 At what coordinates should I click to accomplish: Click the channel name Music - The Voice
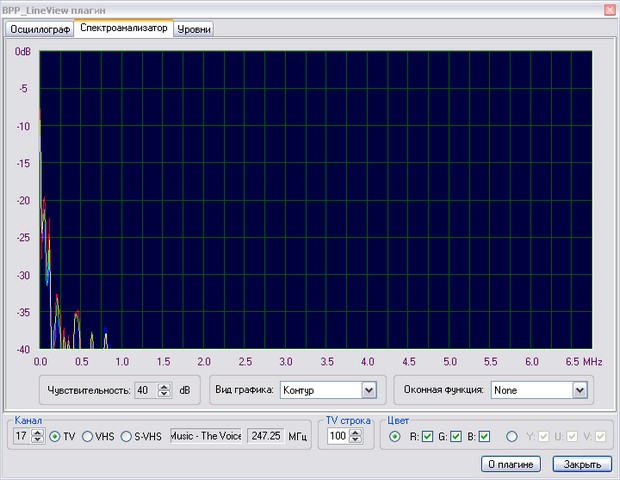point(206,436)
